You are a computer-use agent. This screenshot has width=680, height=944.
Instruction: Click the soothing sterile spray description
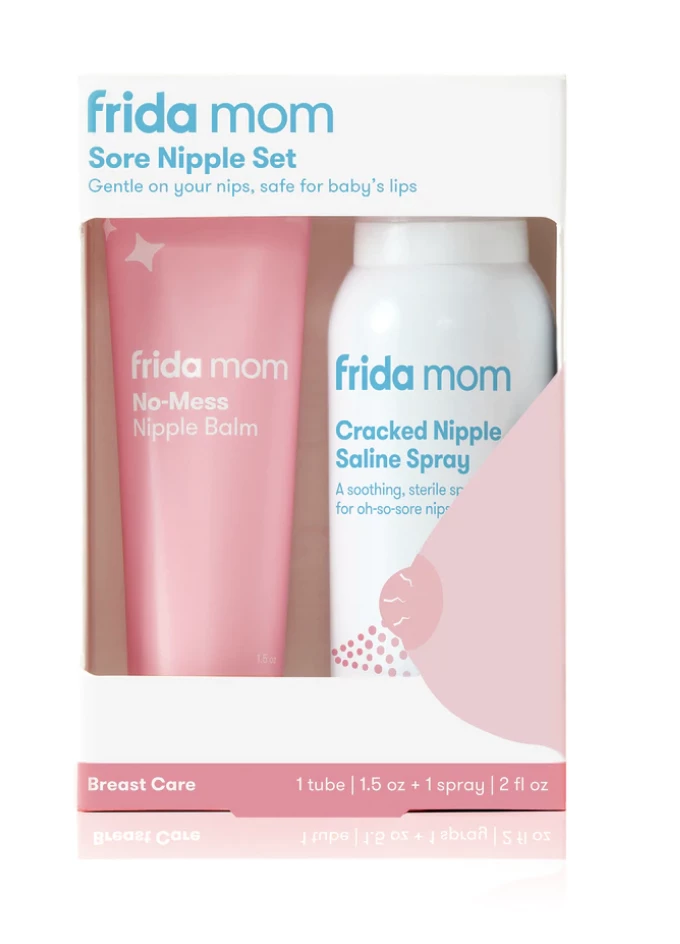[x=399, y=498]
